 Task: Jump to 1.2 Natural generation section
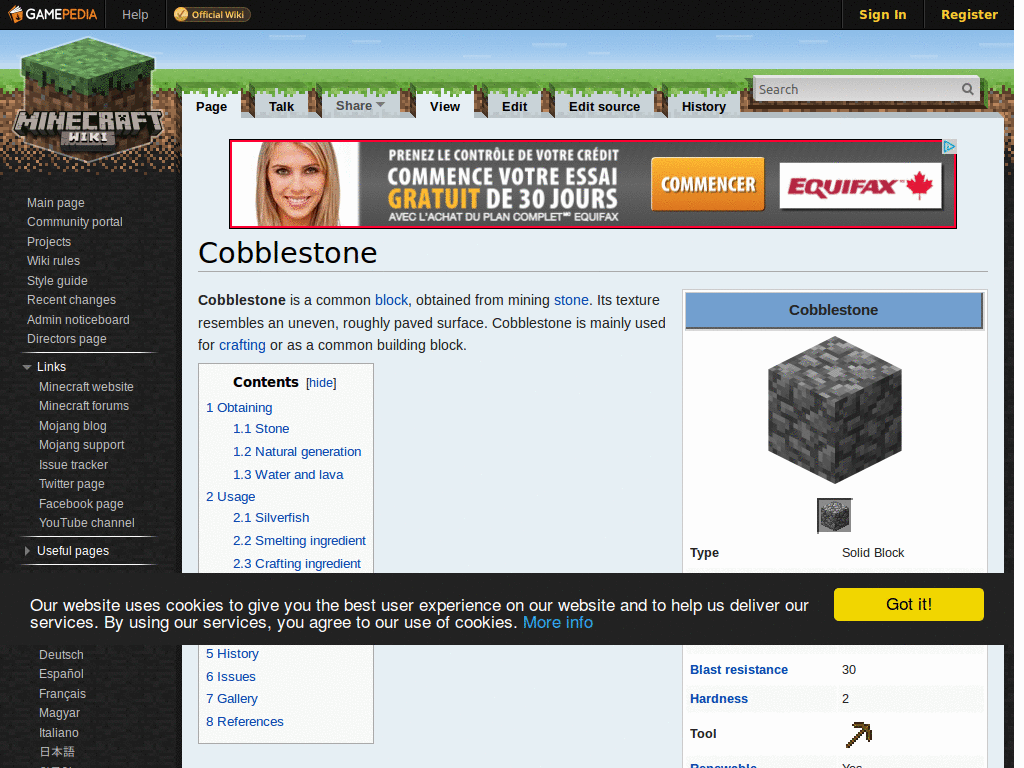297,451
